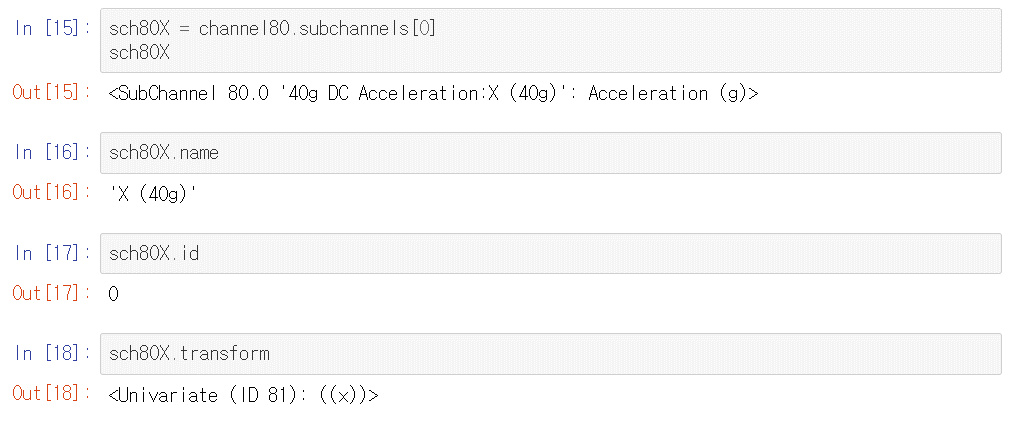This screenshot has height=424, width=1018.
Task: Click the Out[15] output prompt
Action: (x=46, y=93)
